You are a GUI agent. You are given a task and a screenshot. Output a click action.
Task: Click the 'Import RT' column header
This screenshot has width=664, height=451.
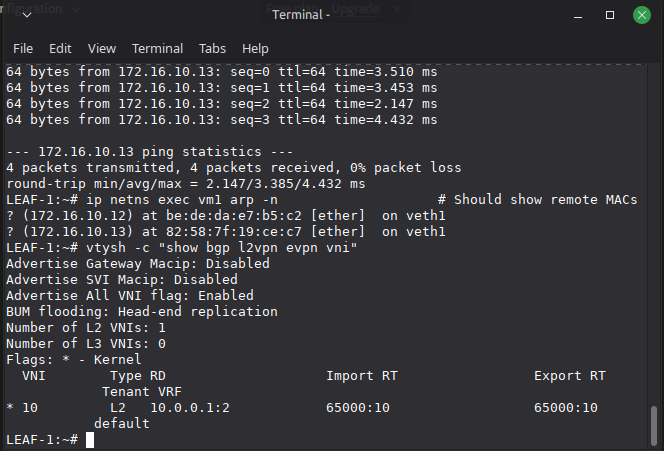tap(362, 376)
